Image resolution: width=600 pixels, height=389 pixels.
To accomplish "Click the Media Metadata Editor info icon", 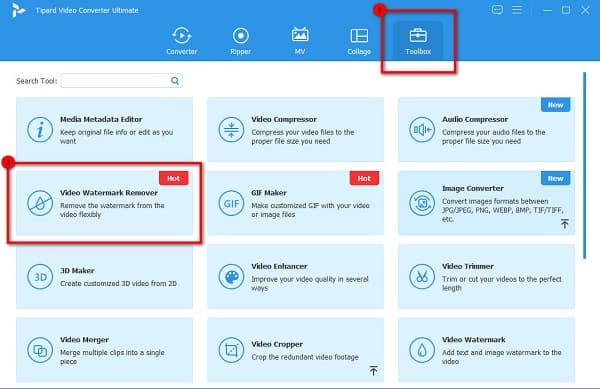I will 40,130.
